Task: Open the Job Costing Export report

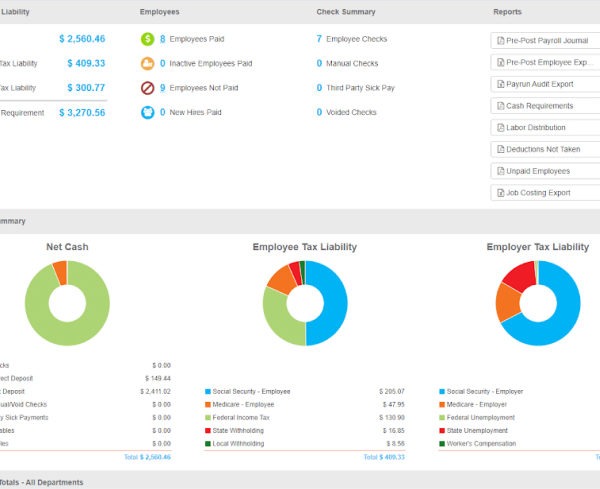Action: [x=545, y=193]
